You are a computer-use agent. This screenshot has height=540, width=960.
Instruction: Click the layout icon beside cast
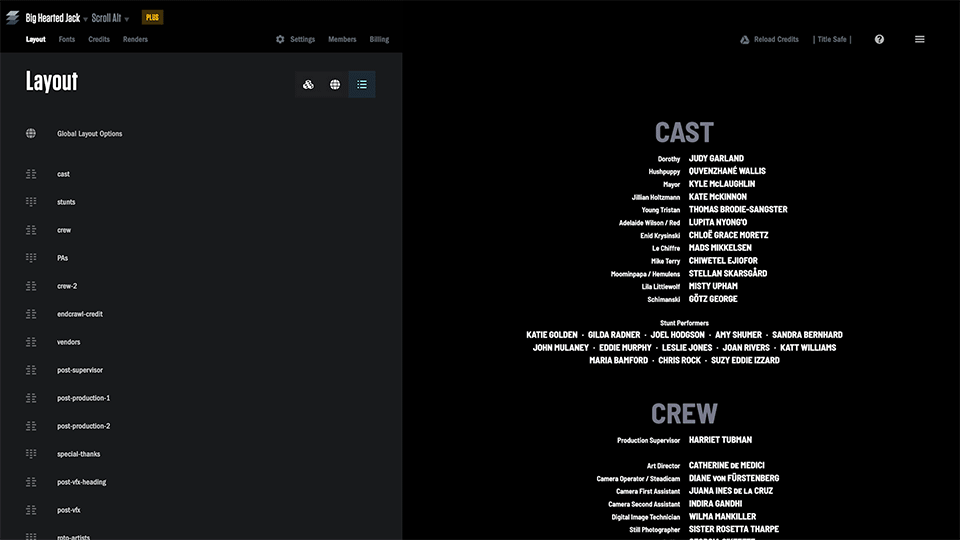coord(31,174)
